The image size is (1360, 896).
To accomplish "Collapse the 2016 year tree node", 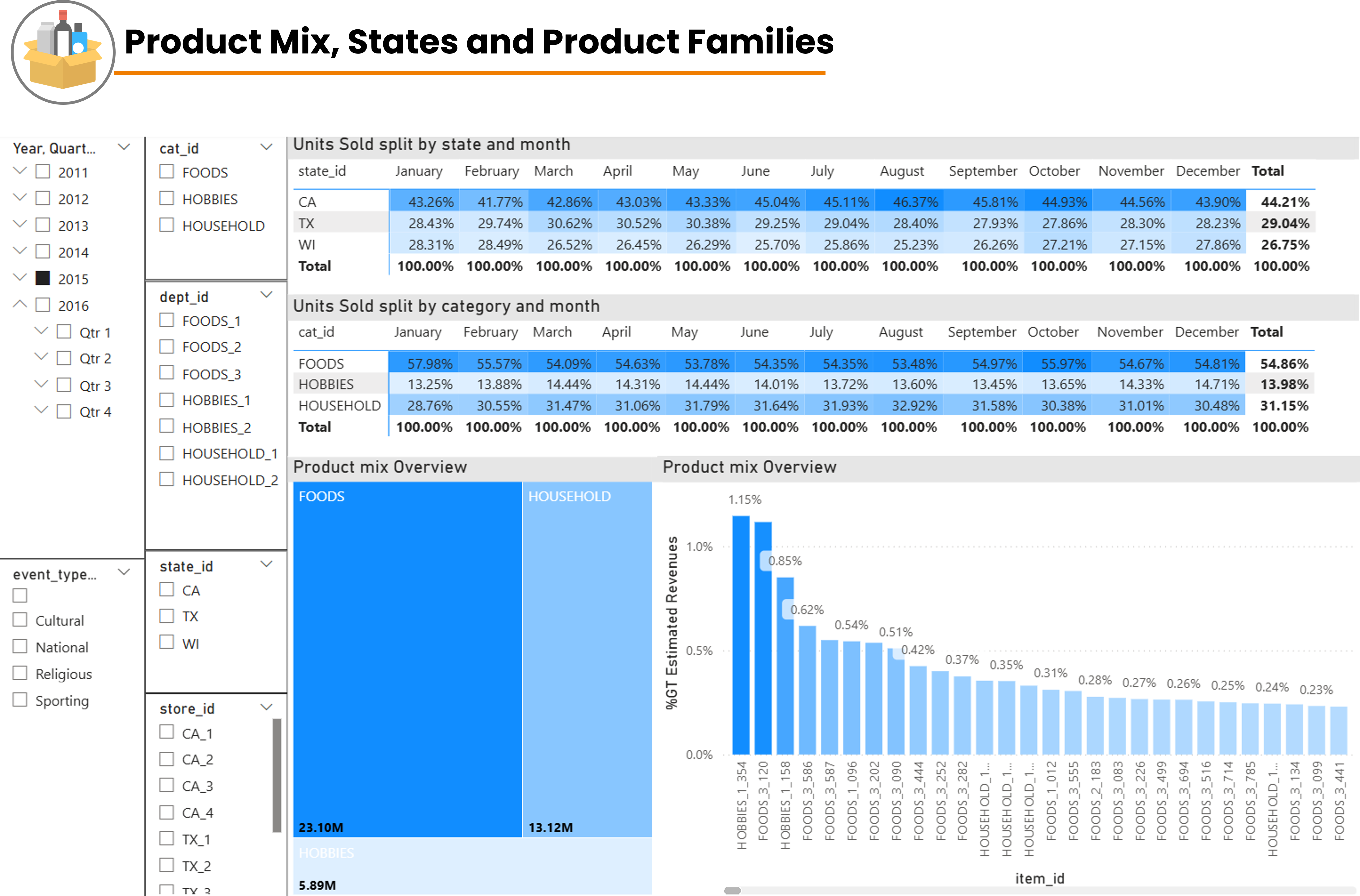I will [x=20, y=304].
